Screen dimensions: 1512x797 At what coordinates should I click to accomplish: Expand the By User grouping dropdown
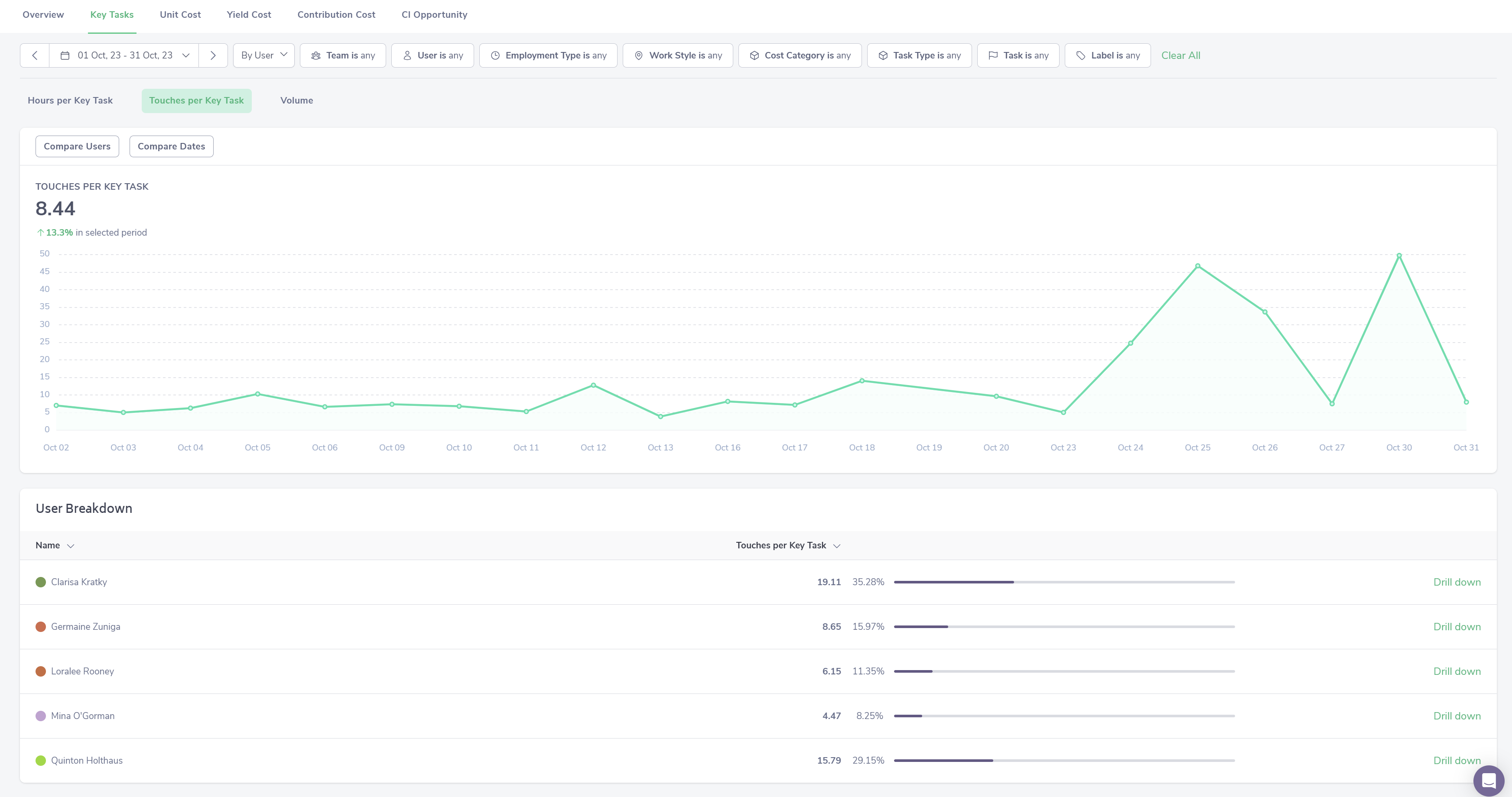pyautogui.click(x=263, y=55)
